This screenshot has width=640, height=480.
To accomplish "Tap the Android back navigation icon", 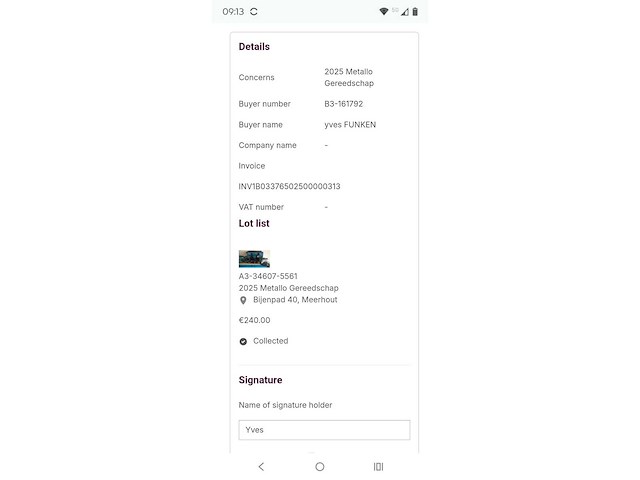I will pos(261,467).
